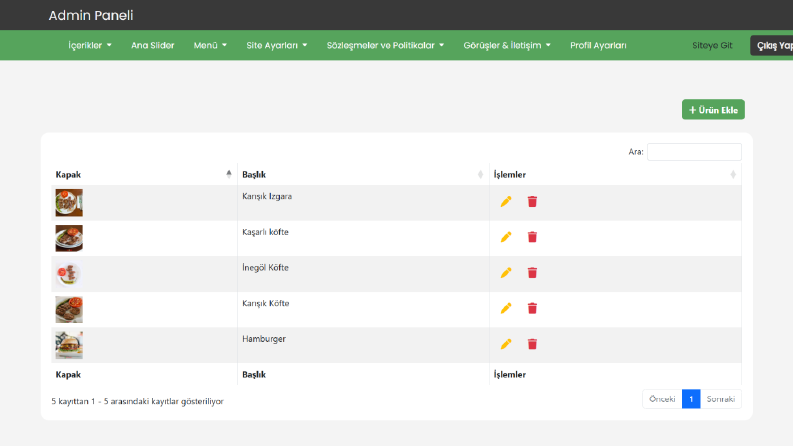Sort by the İşlemler column header
The height and width of the screenshot is (446, 793).
(x=615, y=174)
